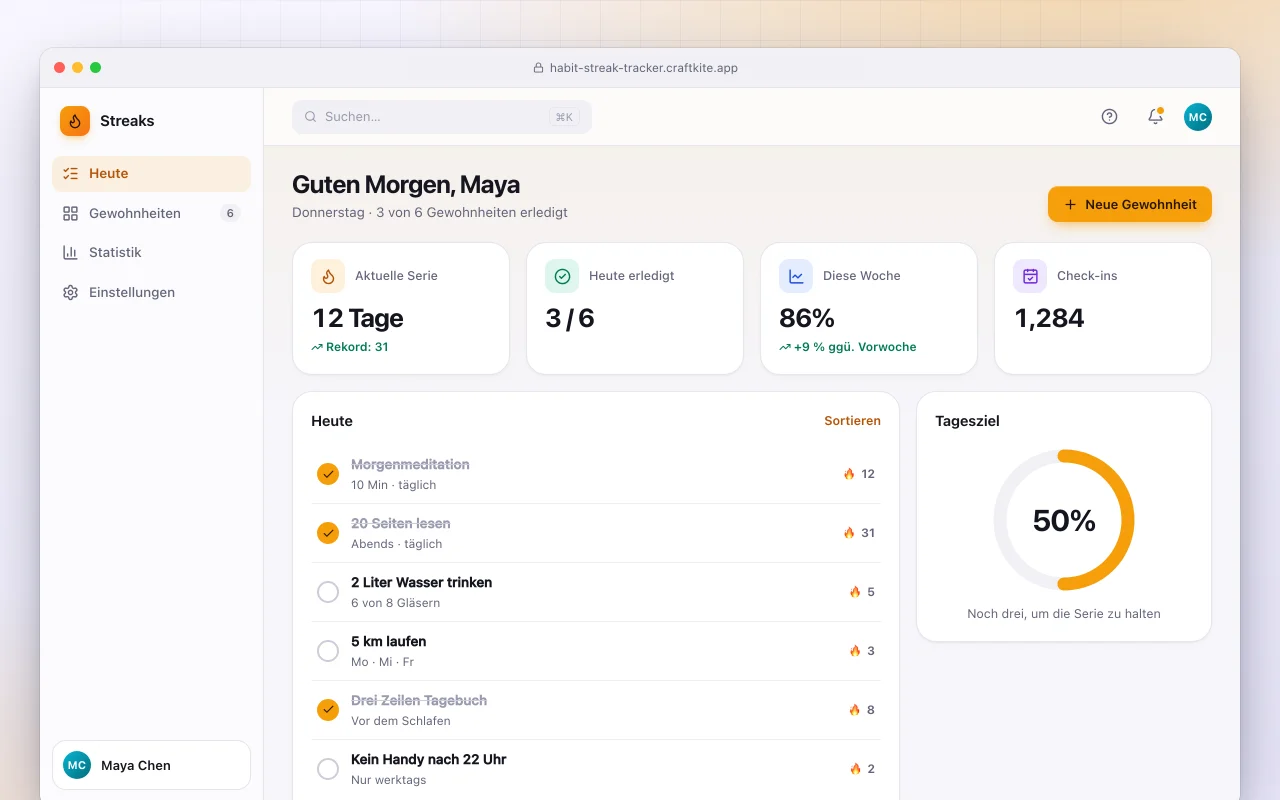Image resolution: width=1280 pixels, height=800 pixels.
Task: Uncheck Drei Zeilen Tagebuch habit
Action: [x=328, y=710]
